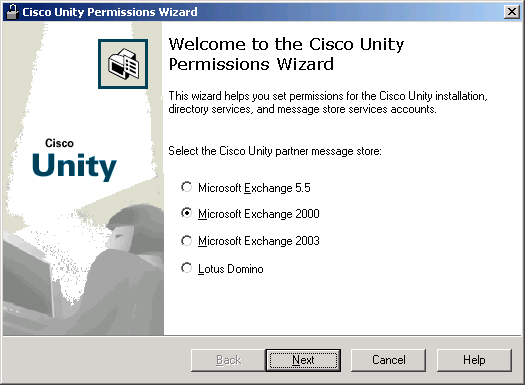Open Help for this wizard
This screenshot has width=525, height=385.
[474, 360]
